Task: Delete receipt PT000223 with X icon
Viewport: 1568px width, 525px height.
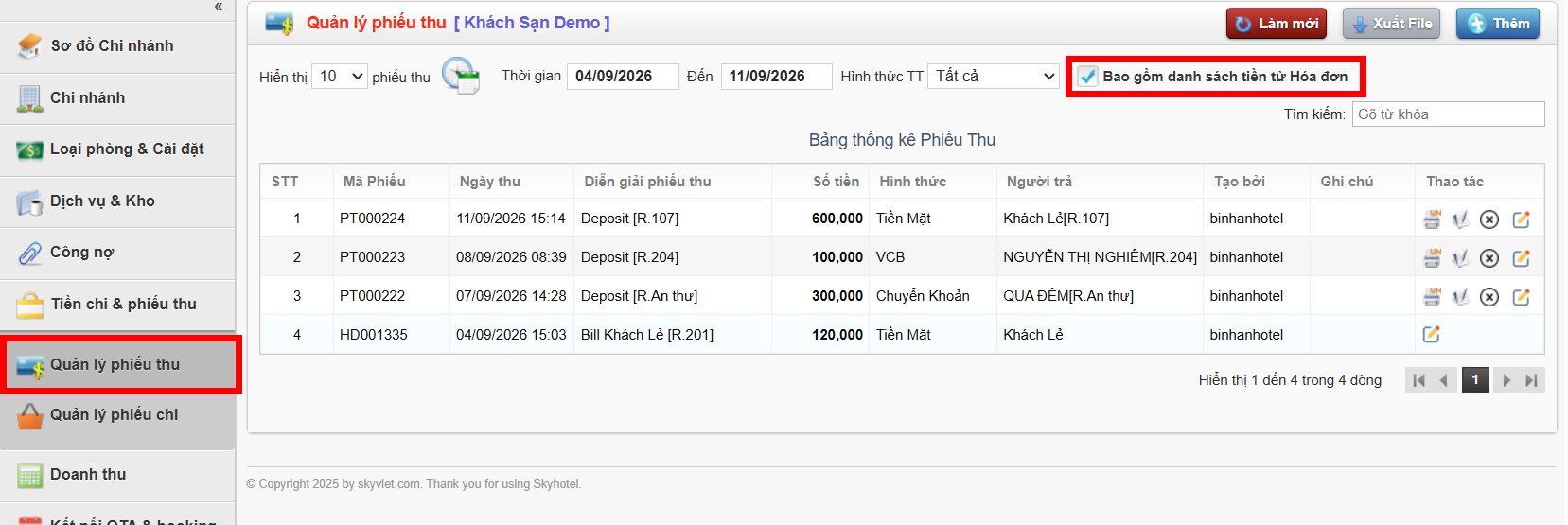Action: tap(1489, 258)
